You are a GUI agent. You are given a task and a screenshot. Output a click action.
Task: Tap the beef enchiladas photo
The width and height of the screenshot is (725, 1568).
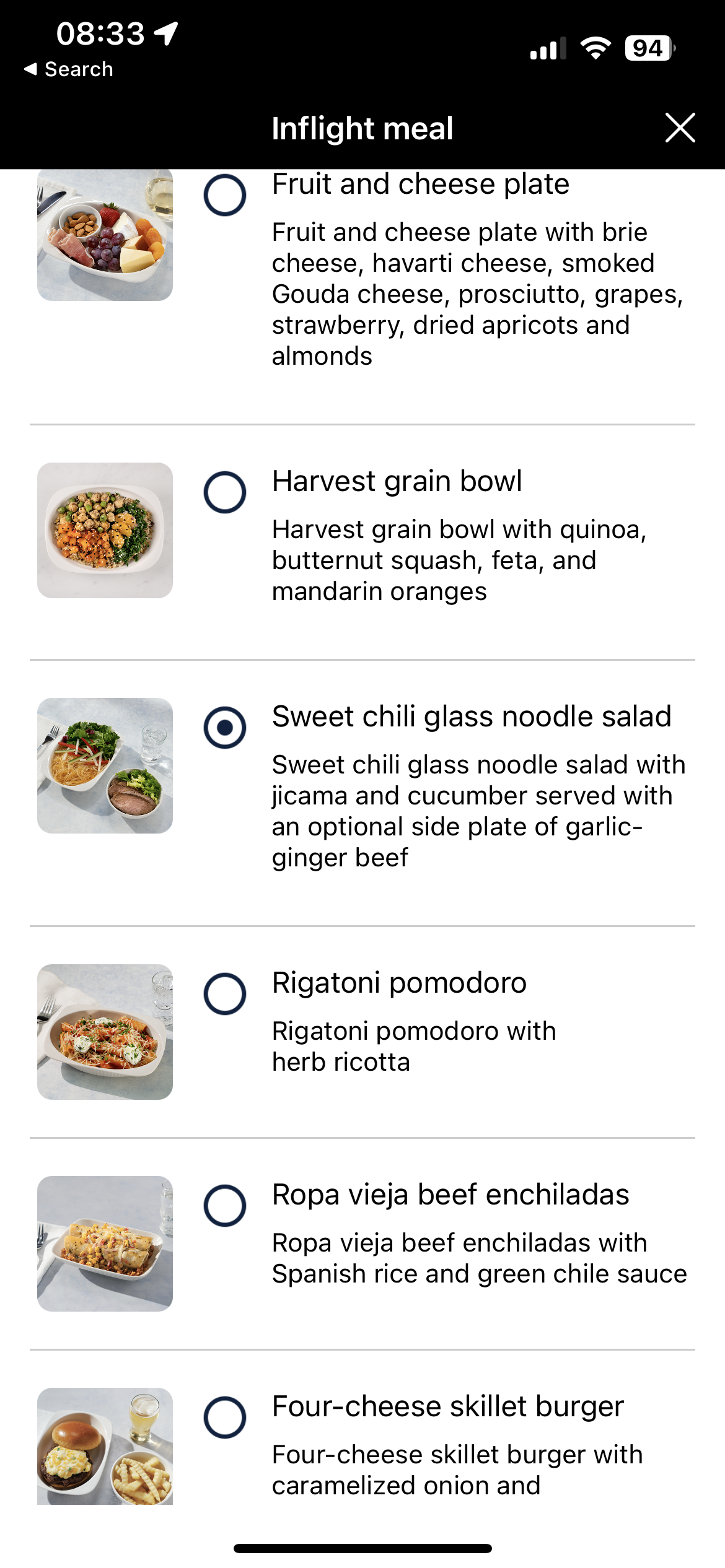coord(105,1244)
